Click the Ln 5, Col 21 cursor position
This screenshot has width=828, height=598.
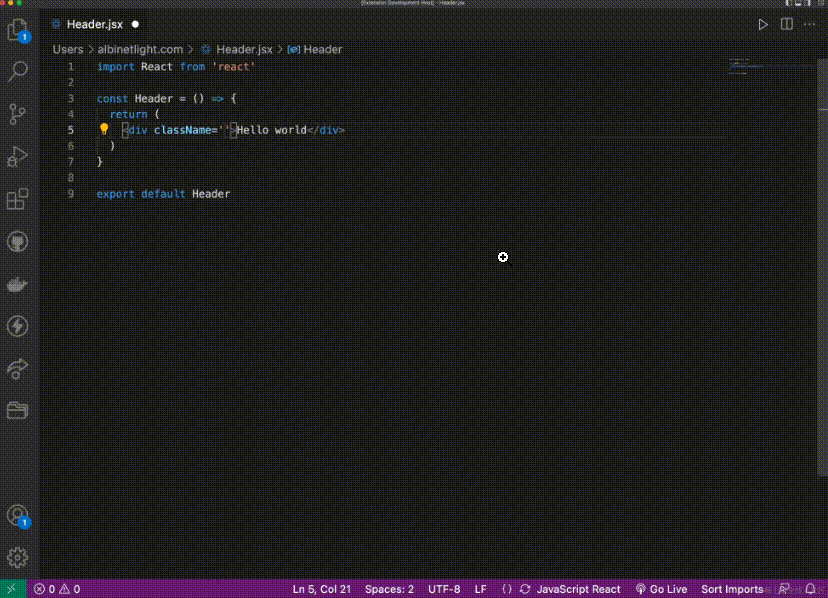click(322, 588)
